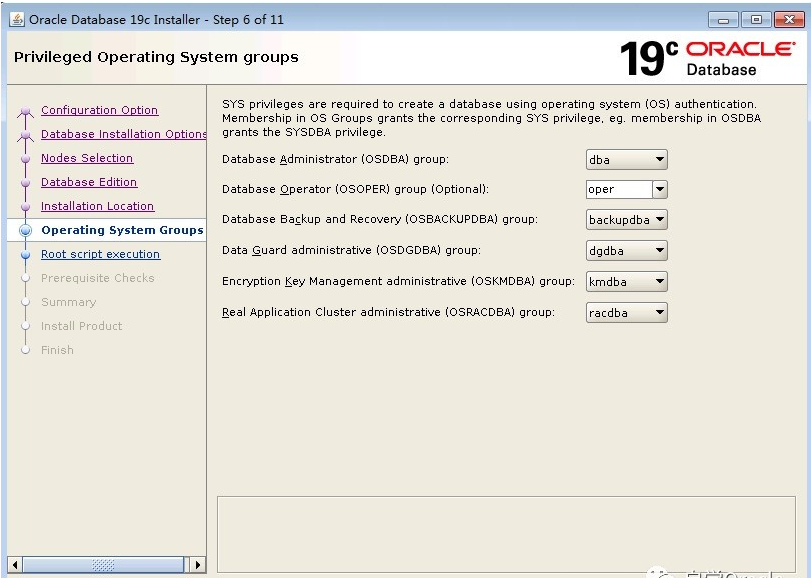Image resolution: width=811 pixels, height=578 pixels.
Task: Click the Database Administrator (OSDBA) group label
Action: (335, 159)
